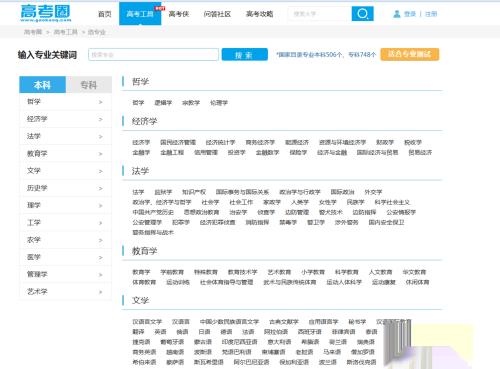Select 艺术学 in the left category list
500x369 pixels.
point(65,292)
